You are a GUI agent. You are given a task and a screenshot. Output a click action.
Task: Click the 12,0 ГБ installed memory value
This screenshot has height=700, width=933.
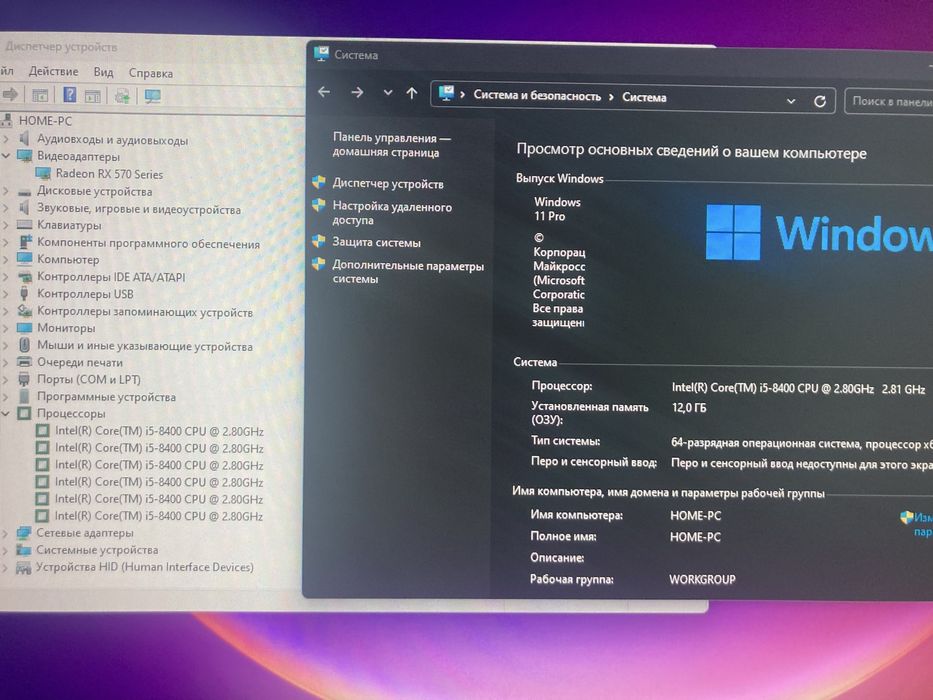689,408
